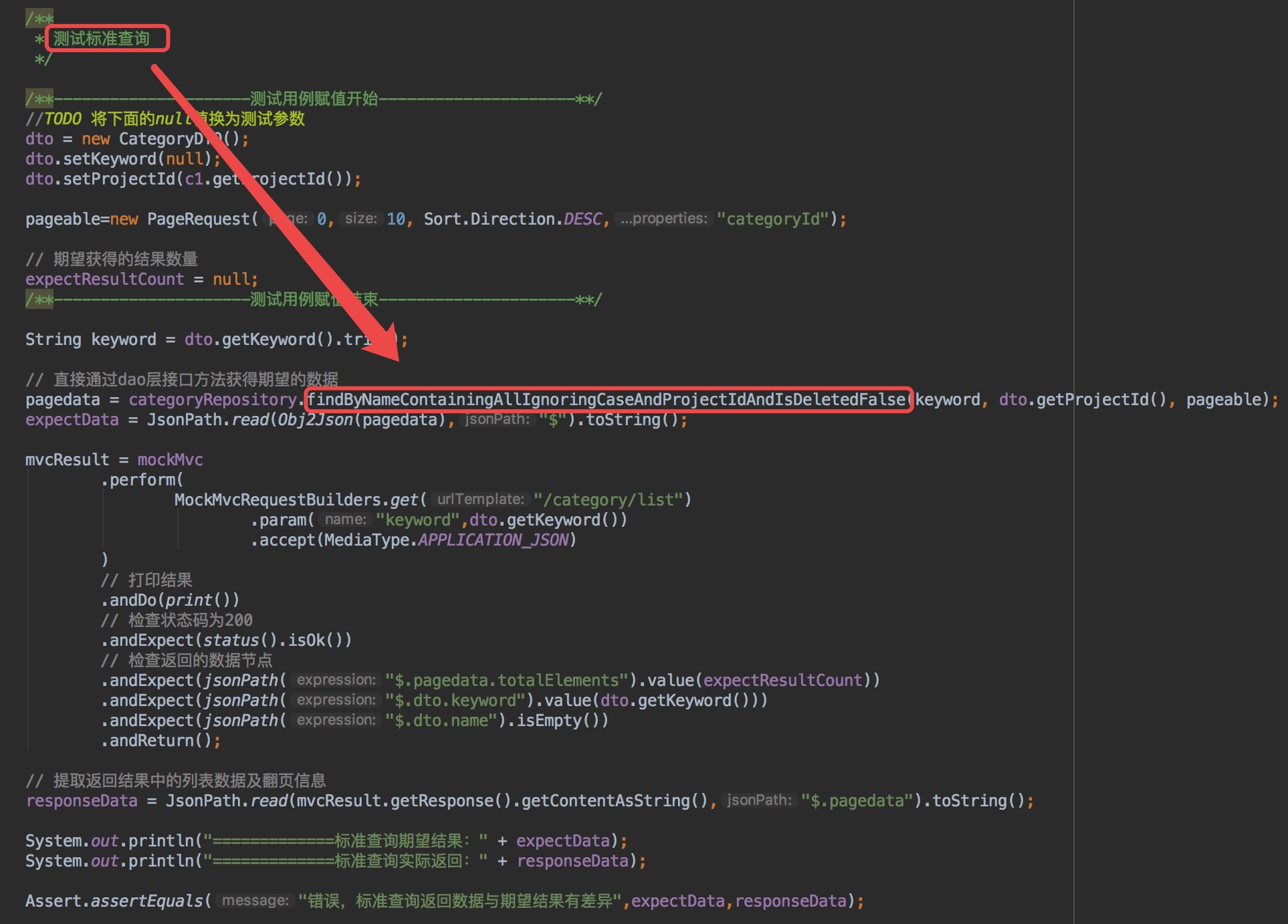The height and width of the screenshot is (924, 1288).
Task: Click the "$.pagedata.totalElements" expression string
Action: click(x=507, y=681)
